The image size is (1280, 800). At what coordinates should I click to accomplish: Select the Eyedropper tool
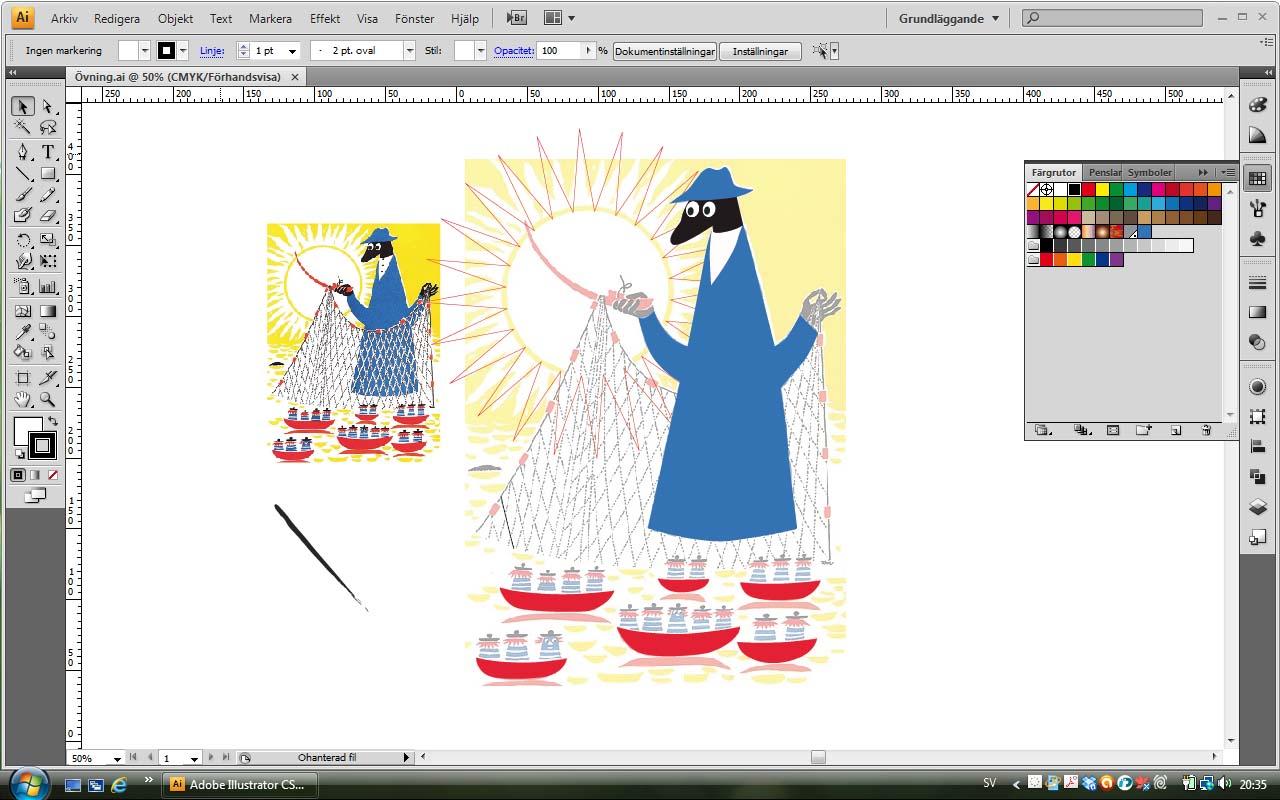click(x=22, y=332)
